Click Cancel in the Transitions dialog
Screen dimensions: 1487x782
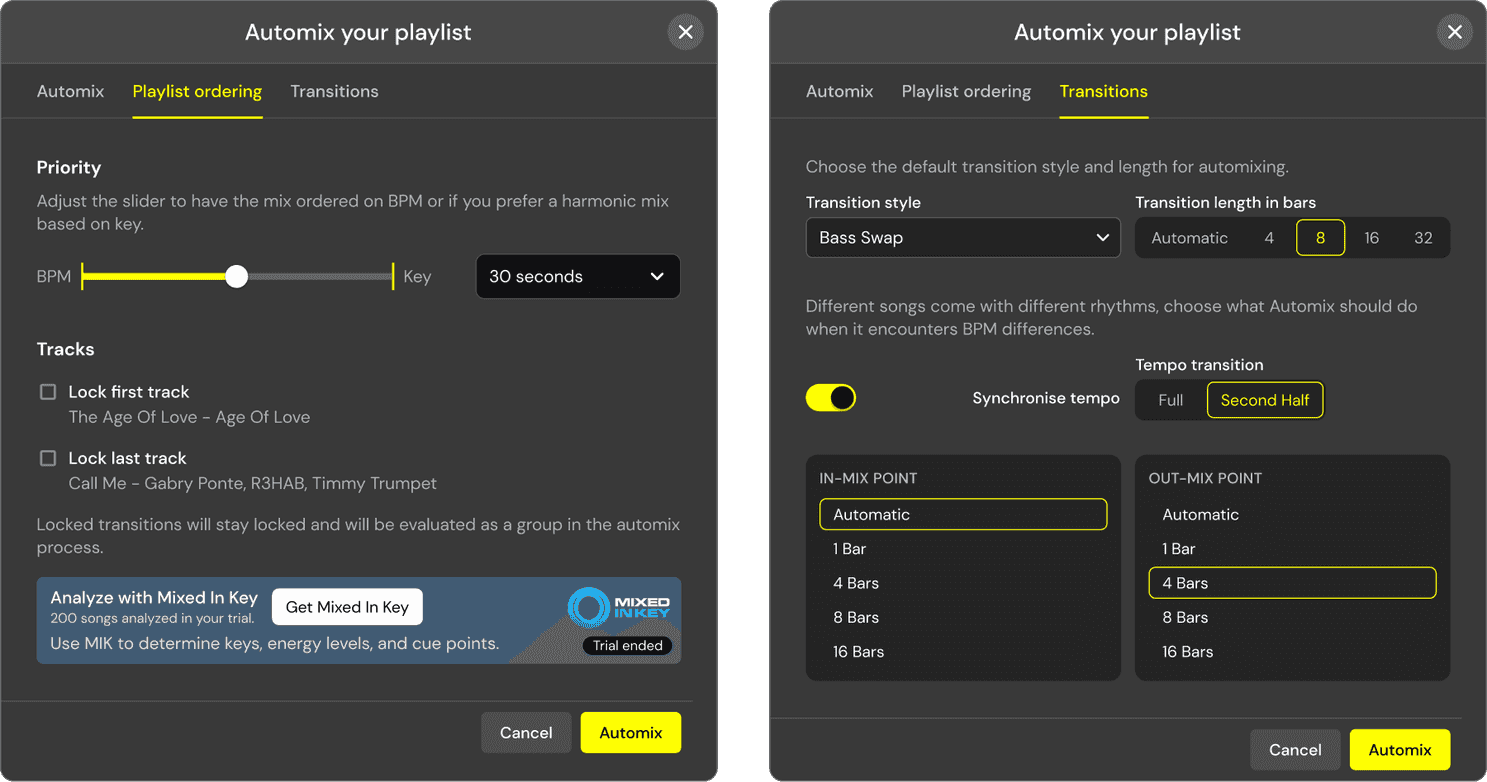coord(1295,750)
